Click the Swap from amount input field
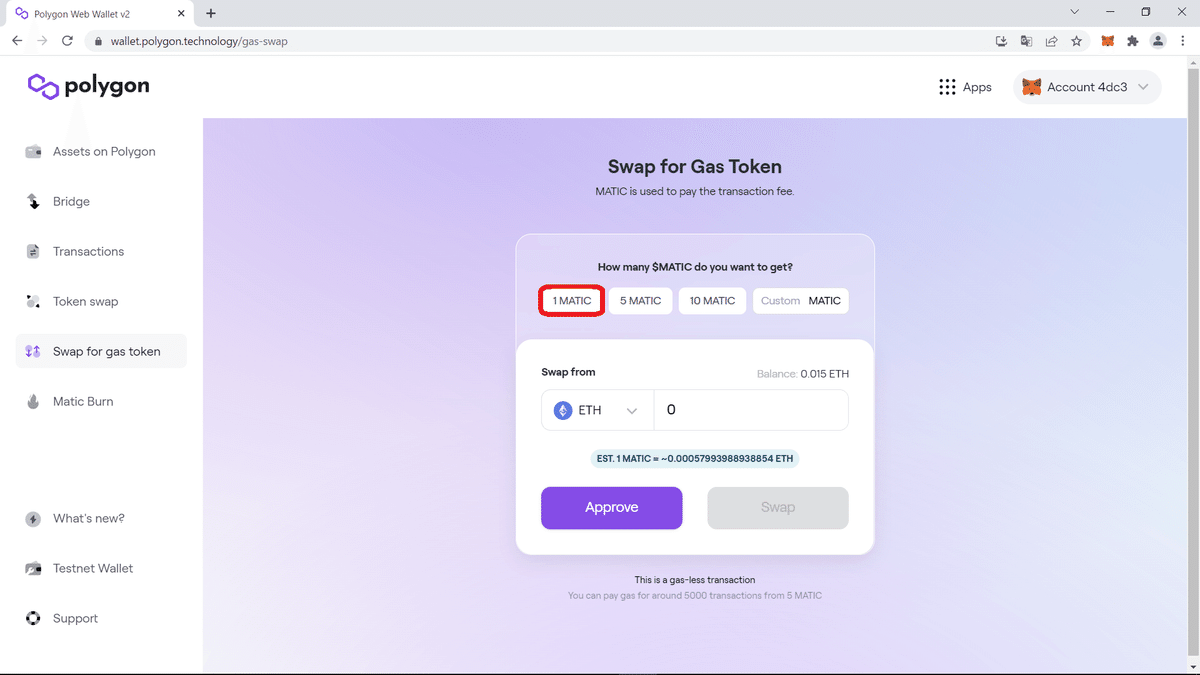 click(x=751, y=410)
